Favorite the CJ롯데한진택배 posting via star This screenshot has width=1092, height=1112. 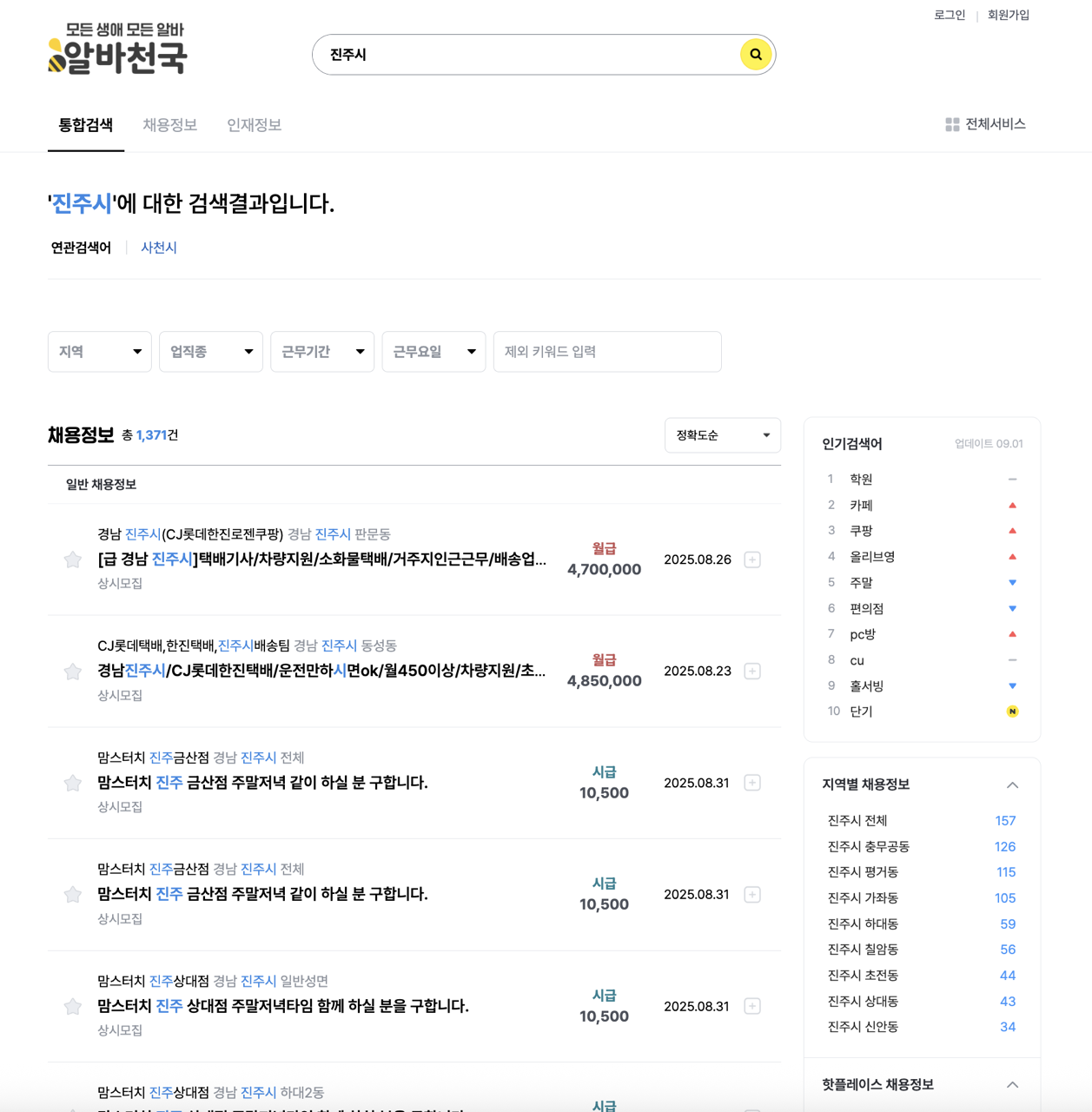tap(72, 671)
